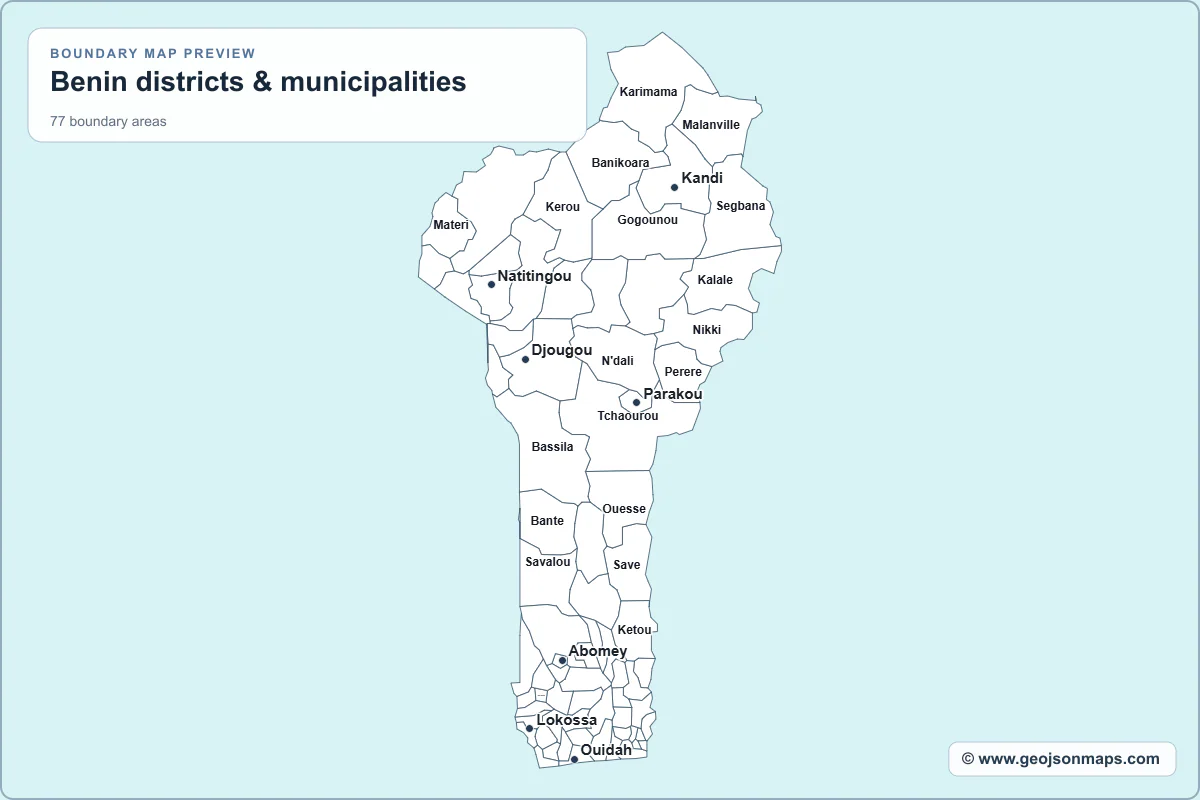Select the Banikoara district label

[620, 163]
